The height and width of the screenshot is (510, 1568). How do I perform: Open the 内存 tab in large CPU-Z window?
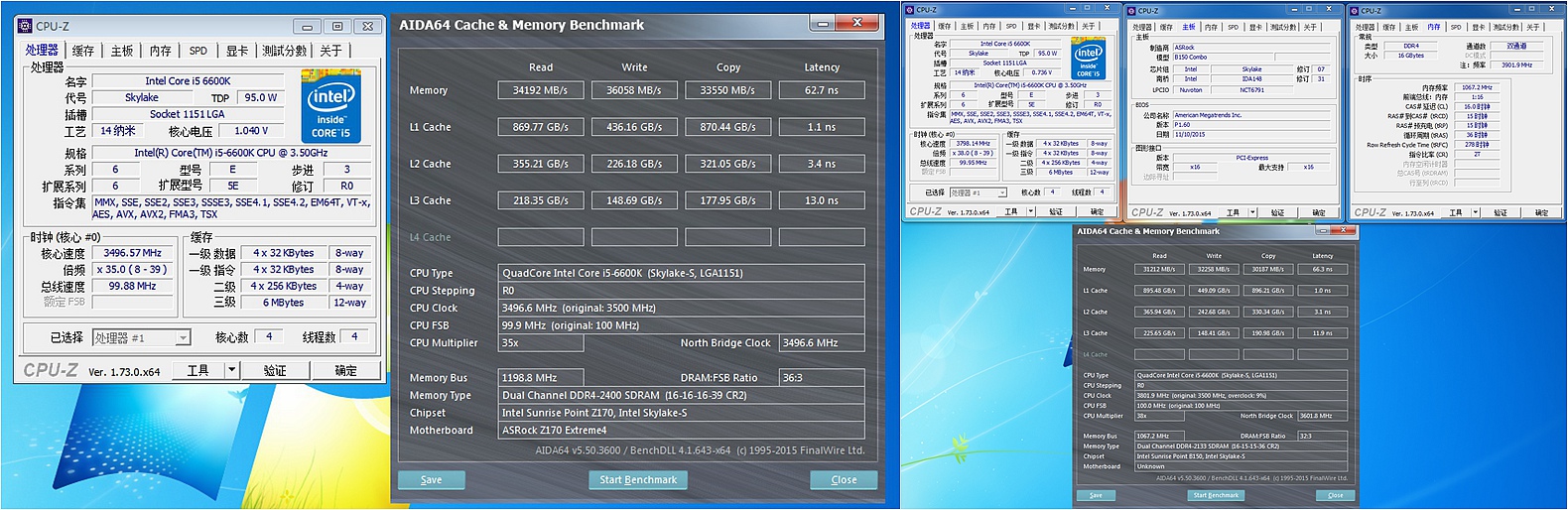tap(161, 51)
